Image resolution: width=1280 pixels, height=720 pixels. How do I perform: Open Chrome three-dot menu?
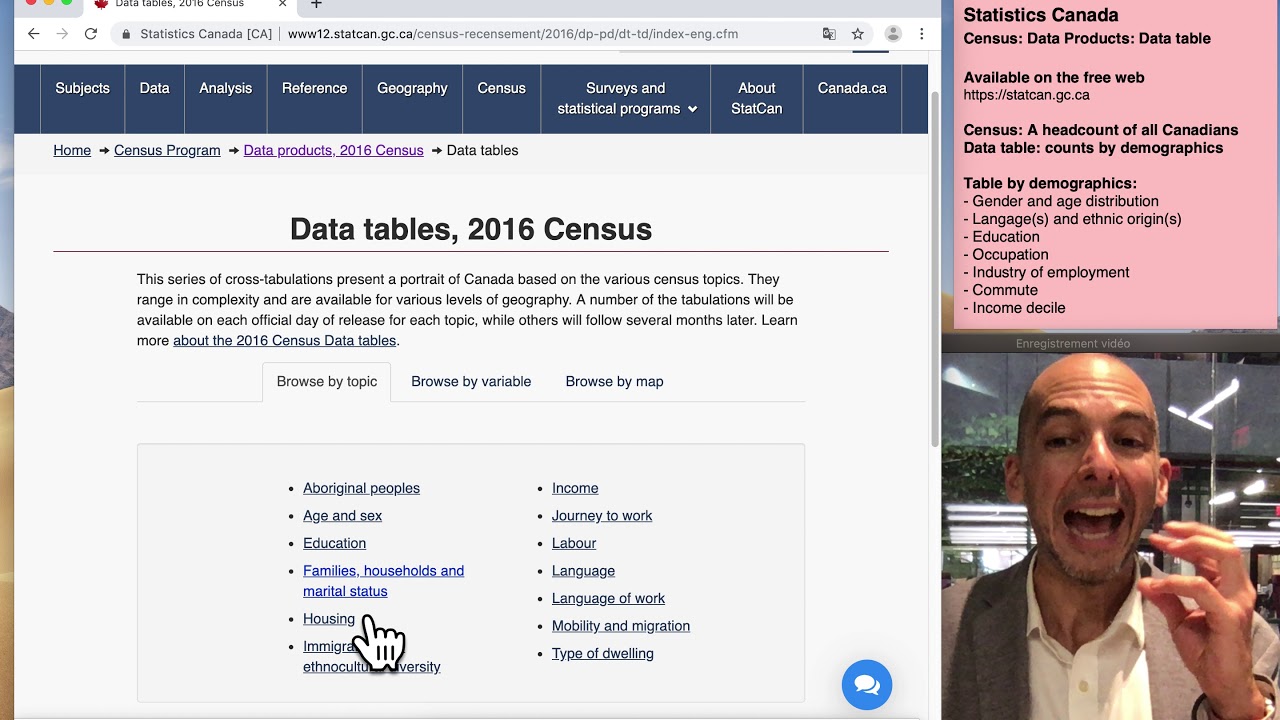coord(921,34)
